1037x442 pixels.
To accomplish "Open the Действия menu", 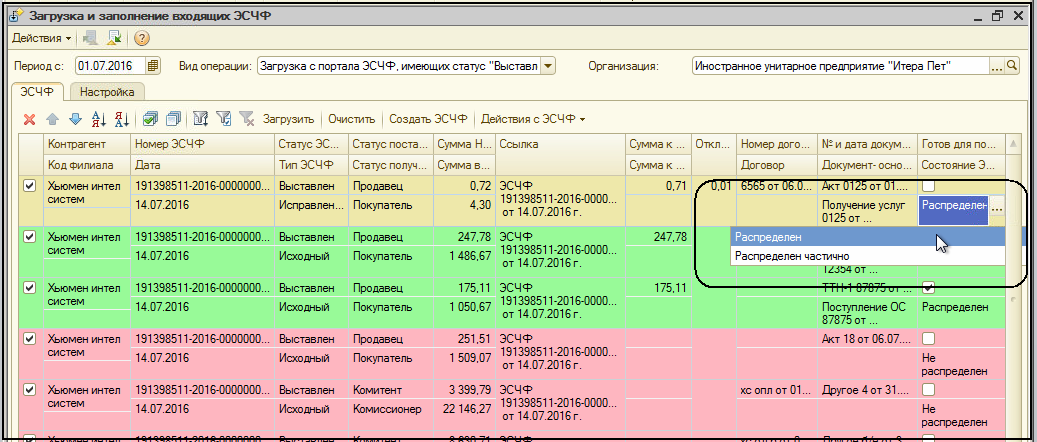I will [x=40, y=38].
